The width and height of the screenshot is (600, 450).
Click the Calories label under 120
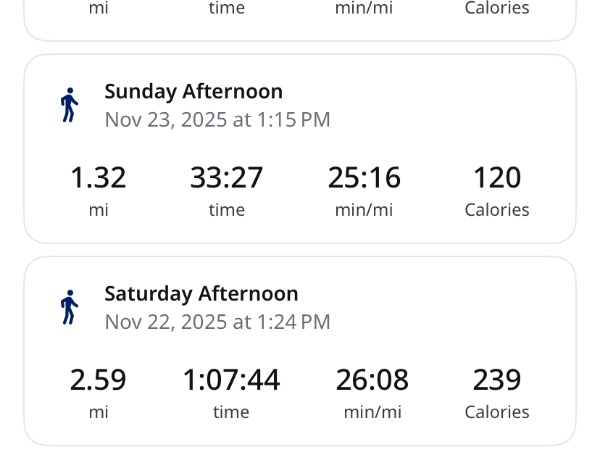pyautogui.click(x=497, y=210)
